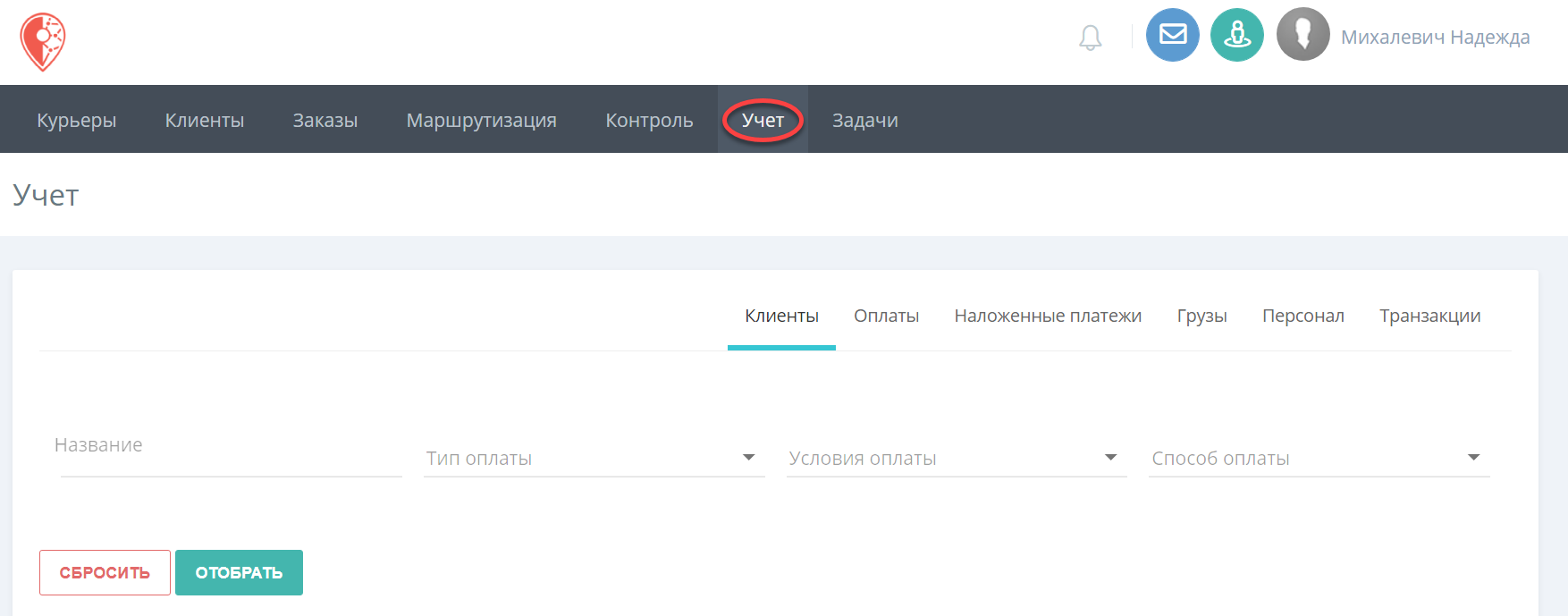Open the Клиенты main menu item

click(x=205, y=120)
